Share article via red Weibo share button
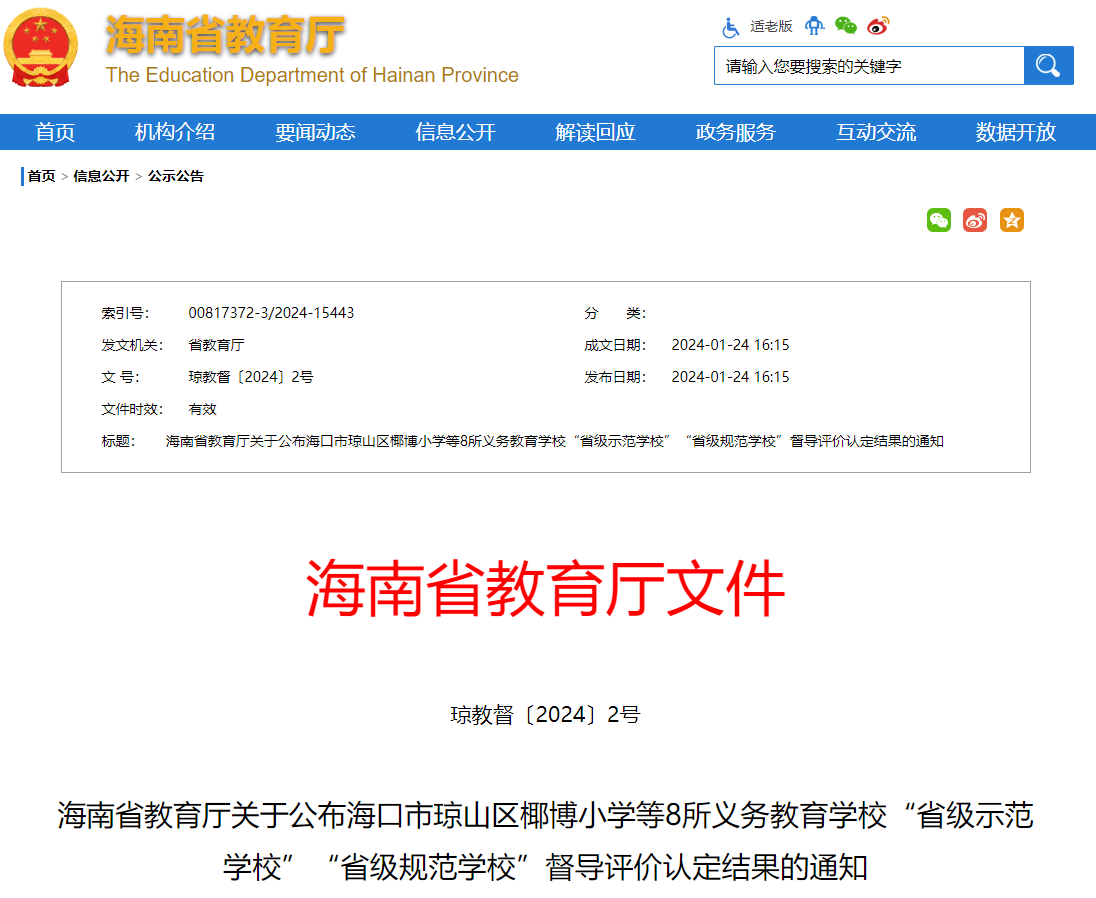This screenshot has width=1096, height=898. coord(975,220)
